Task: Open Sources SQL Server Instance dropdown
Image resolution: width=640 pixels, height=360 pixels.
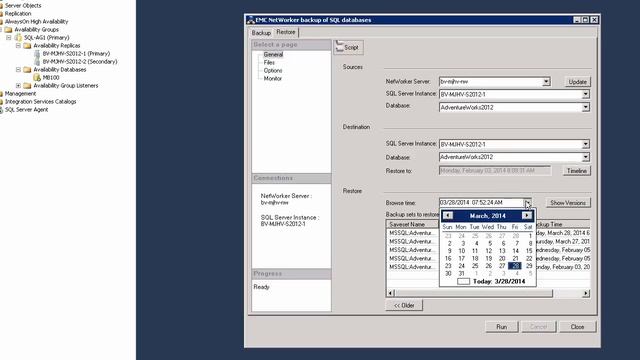Action: point(585,94)
